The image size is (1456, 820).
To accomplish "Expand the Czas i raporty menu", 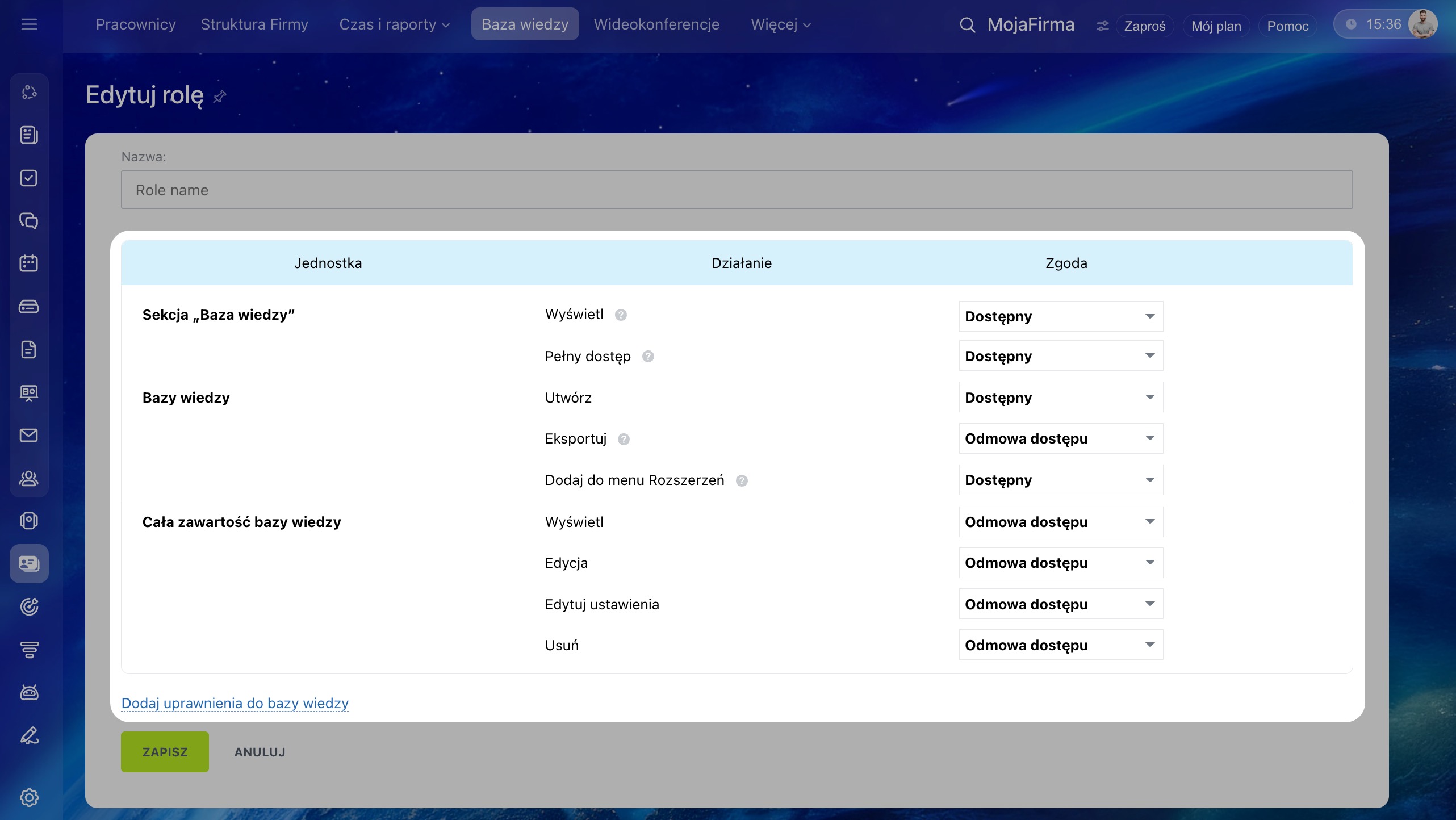I will (394, 24).
